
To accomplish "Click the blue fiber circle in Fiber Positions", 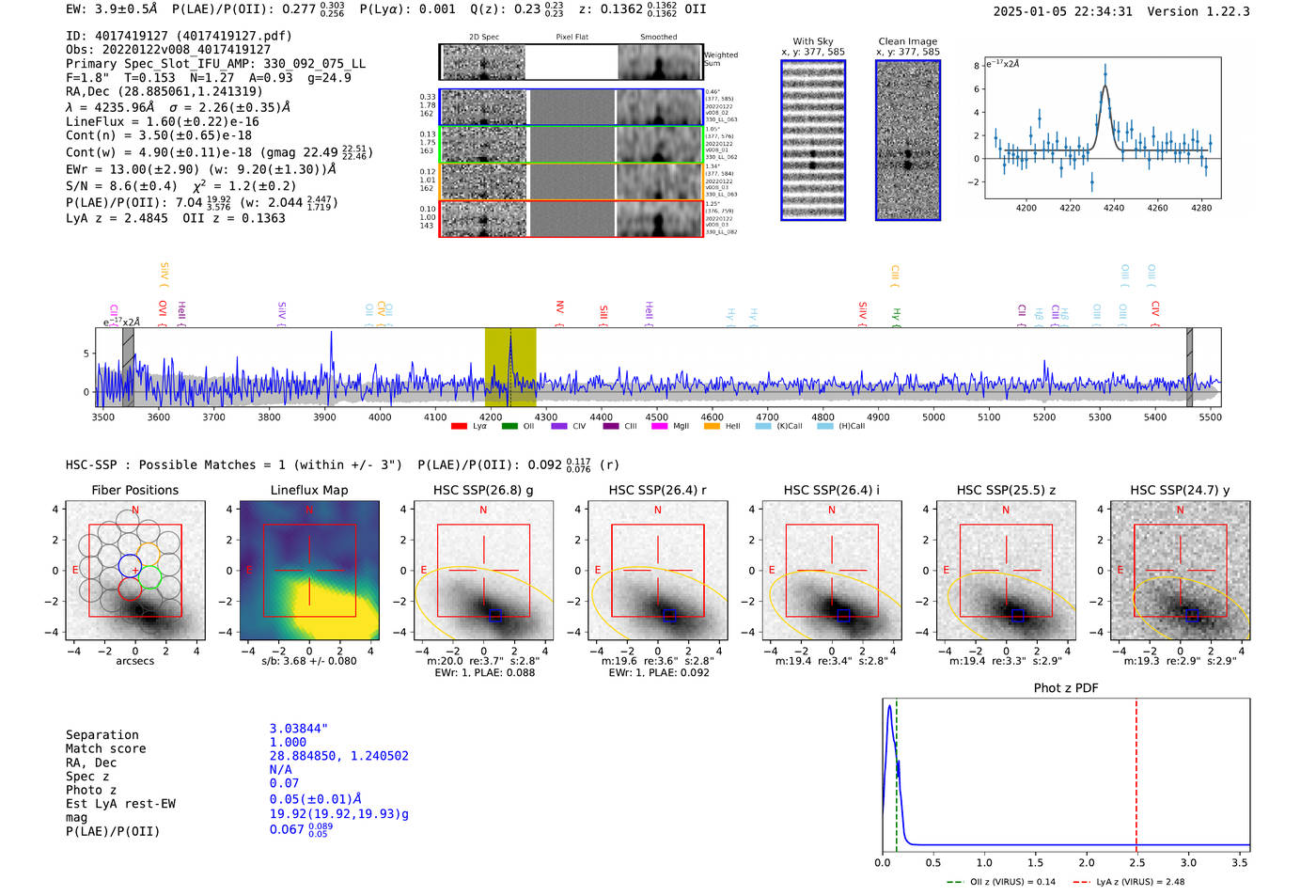I will [130, 566].
